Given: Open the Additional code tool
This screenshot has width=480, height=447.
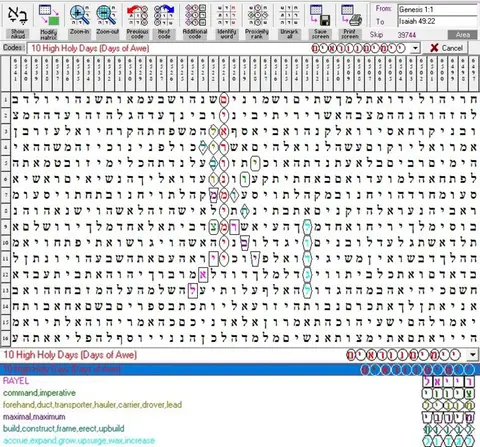Looking at the screenshot, I should pos(195,21).
